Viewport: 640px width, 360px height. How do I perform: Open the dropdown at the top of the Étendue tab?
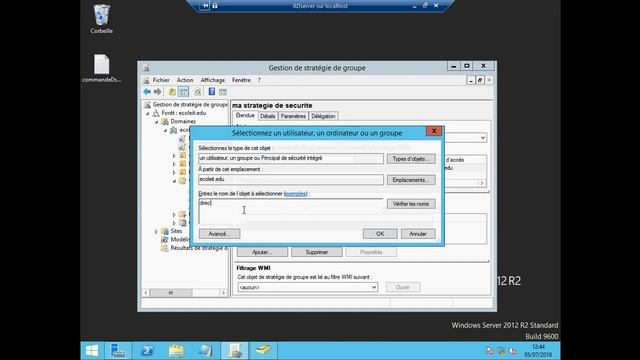coord(483,138)
